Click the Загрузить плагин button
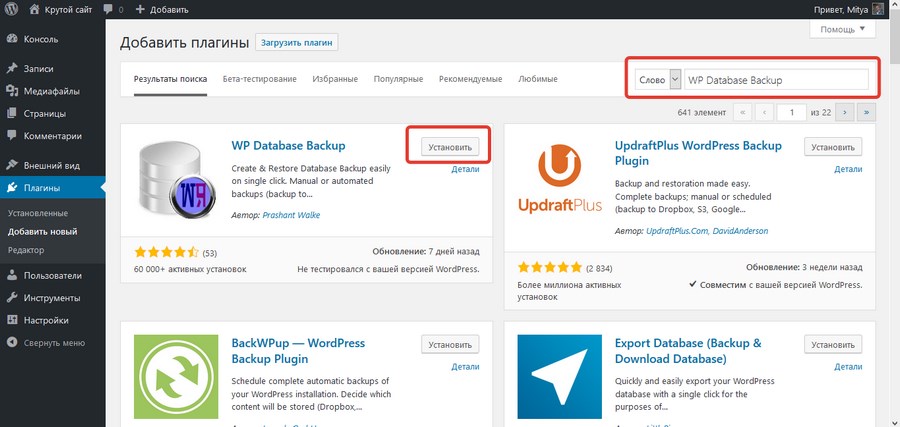Screen dimensions: 900x427 [297, 43]
